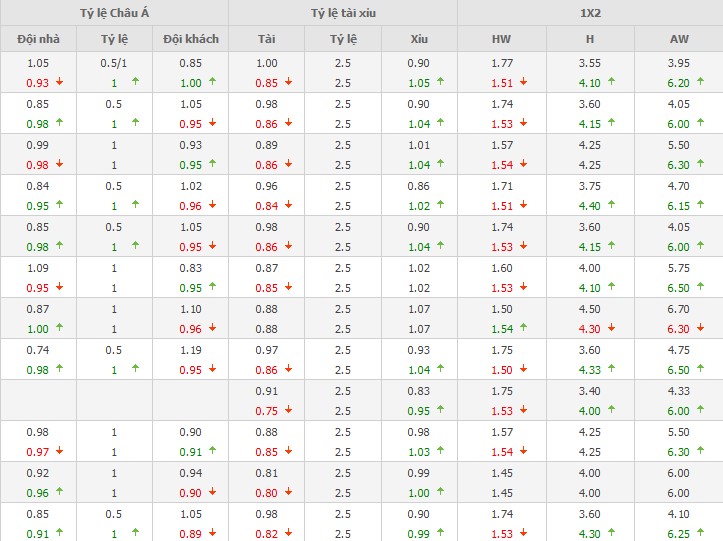Image resolution: width=723 pixels, height=541 pixels.
Task: Click the red down arrow beside 0.82
Action: point(288,534)
